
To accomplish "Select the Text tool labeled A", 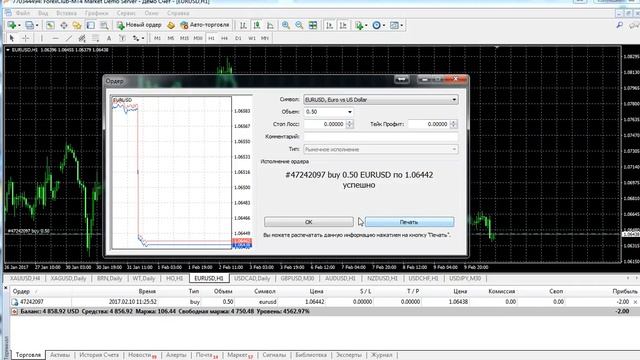I will click(x=109, y=38).
